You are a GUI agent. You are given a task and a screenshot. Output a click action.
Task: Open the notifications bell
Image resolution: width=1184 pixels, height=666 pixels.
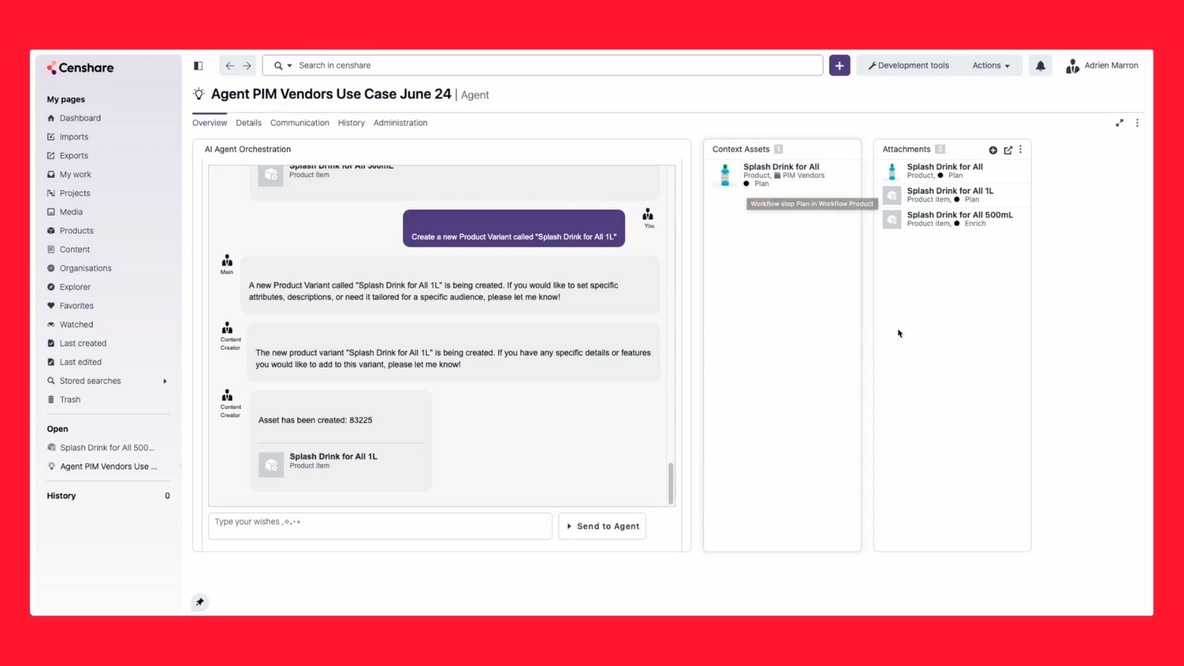click(x=1040, y=66)
